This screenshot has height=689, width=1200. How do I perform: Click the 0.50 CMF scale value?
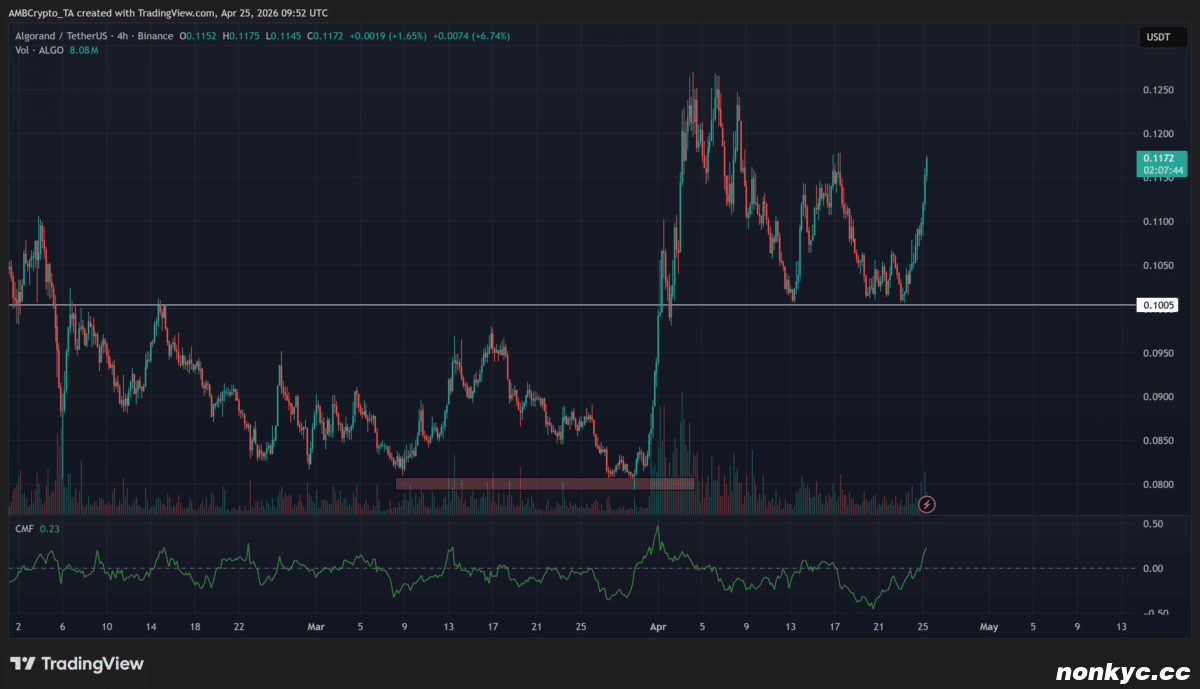1153,525
